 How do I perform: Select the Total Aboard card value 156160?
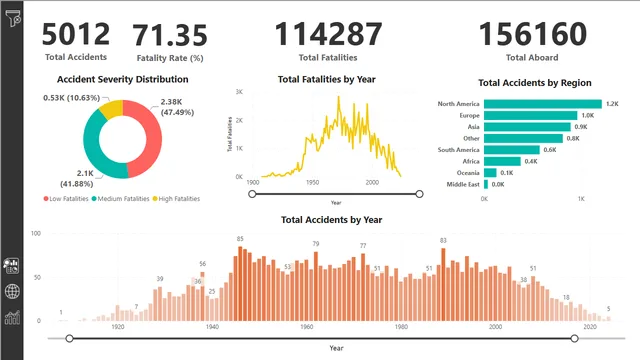click(532, 34)
